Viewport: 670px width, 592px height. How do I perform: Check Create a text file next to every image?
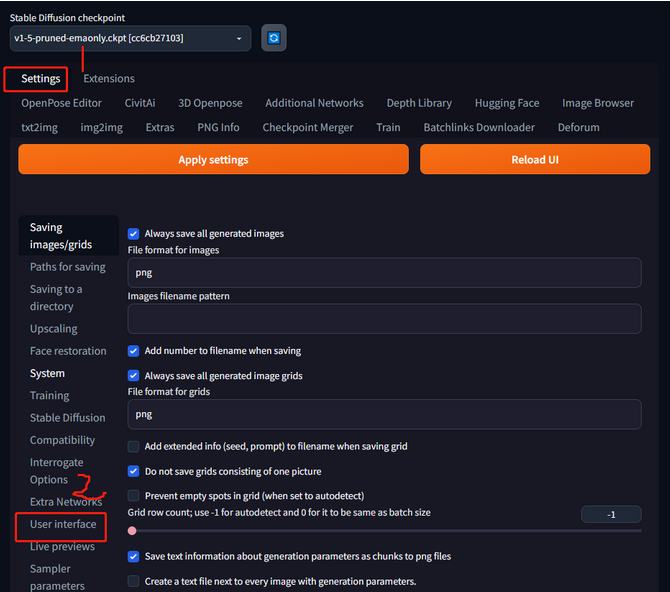[134, 581]
